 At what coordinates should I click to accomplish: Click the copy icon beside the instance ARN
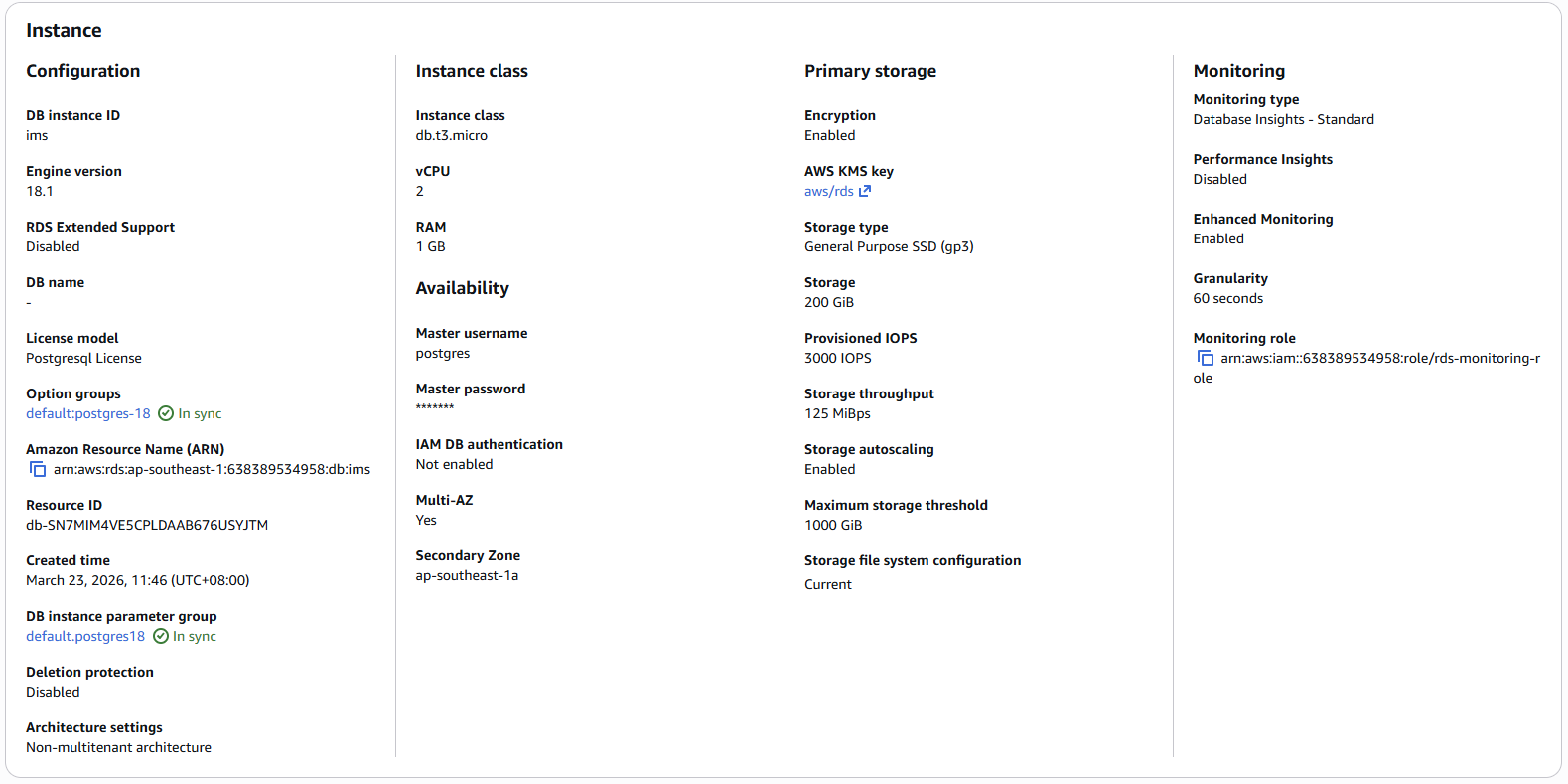(x=37, y=468)
